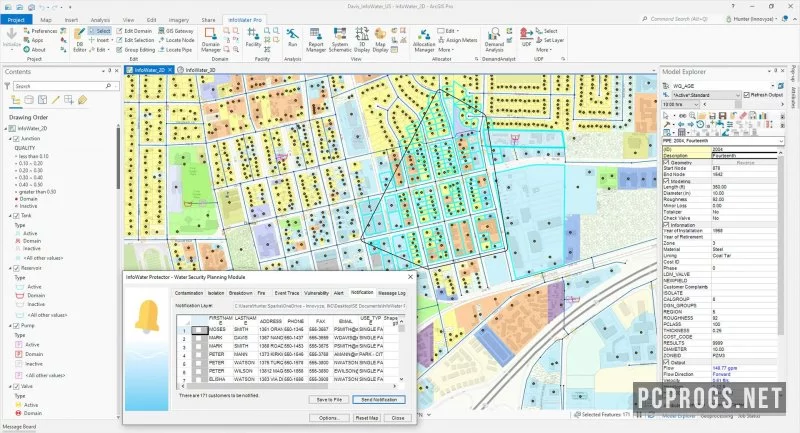The image size is (800, 433).
Task: Open the Hunter user account dropdown
Action: coord(752,19)
